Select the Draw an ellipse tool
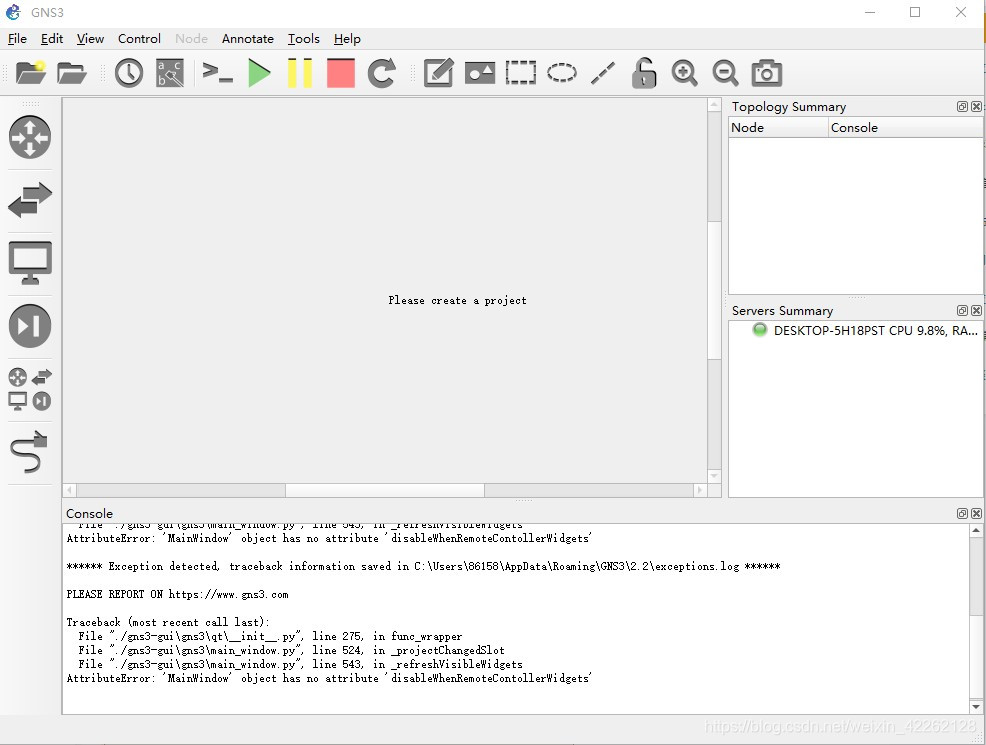The height and width of the screenshot is (745, 986). tap(562, 73)
